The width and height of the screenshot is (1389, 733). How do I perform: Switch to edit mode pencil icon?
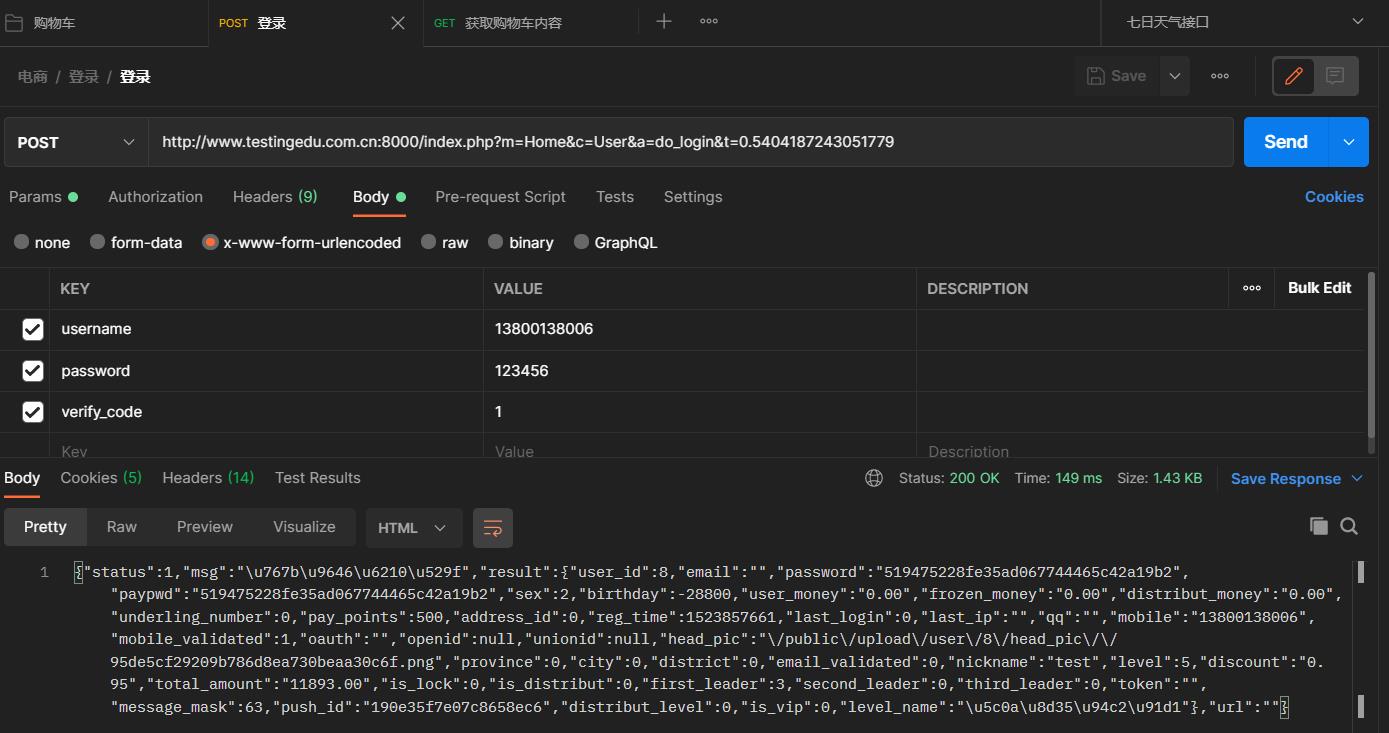point(1294,76)
